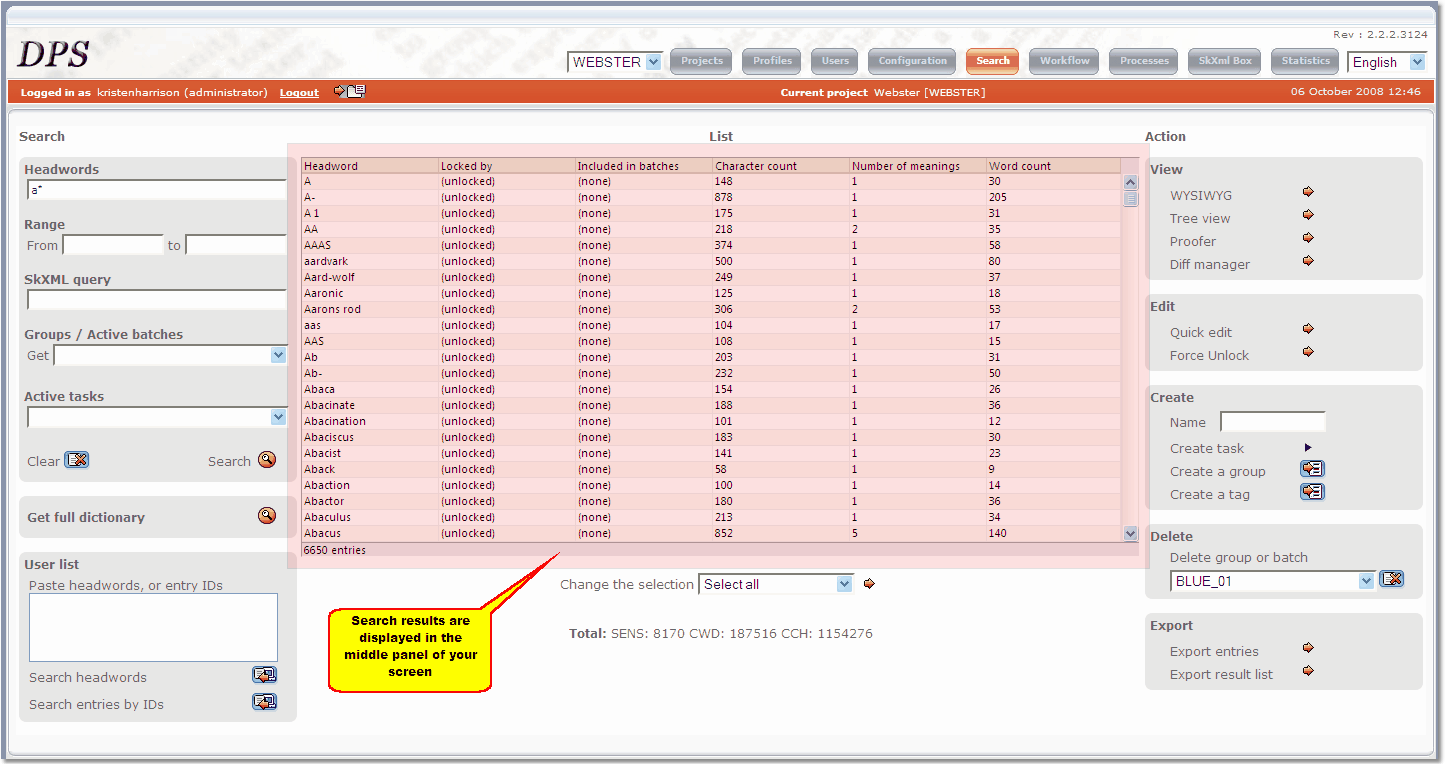Select the Abacus entry row
The width and height of the screenshot is (1445, 766).
pos(711,533)
